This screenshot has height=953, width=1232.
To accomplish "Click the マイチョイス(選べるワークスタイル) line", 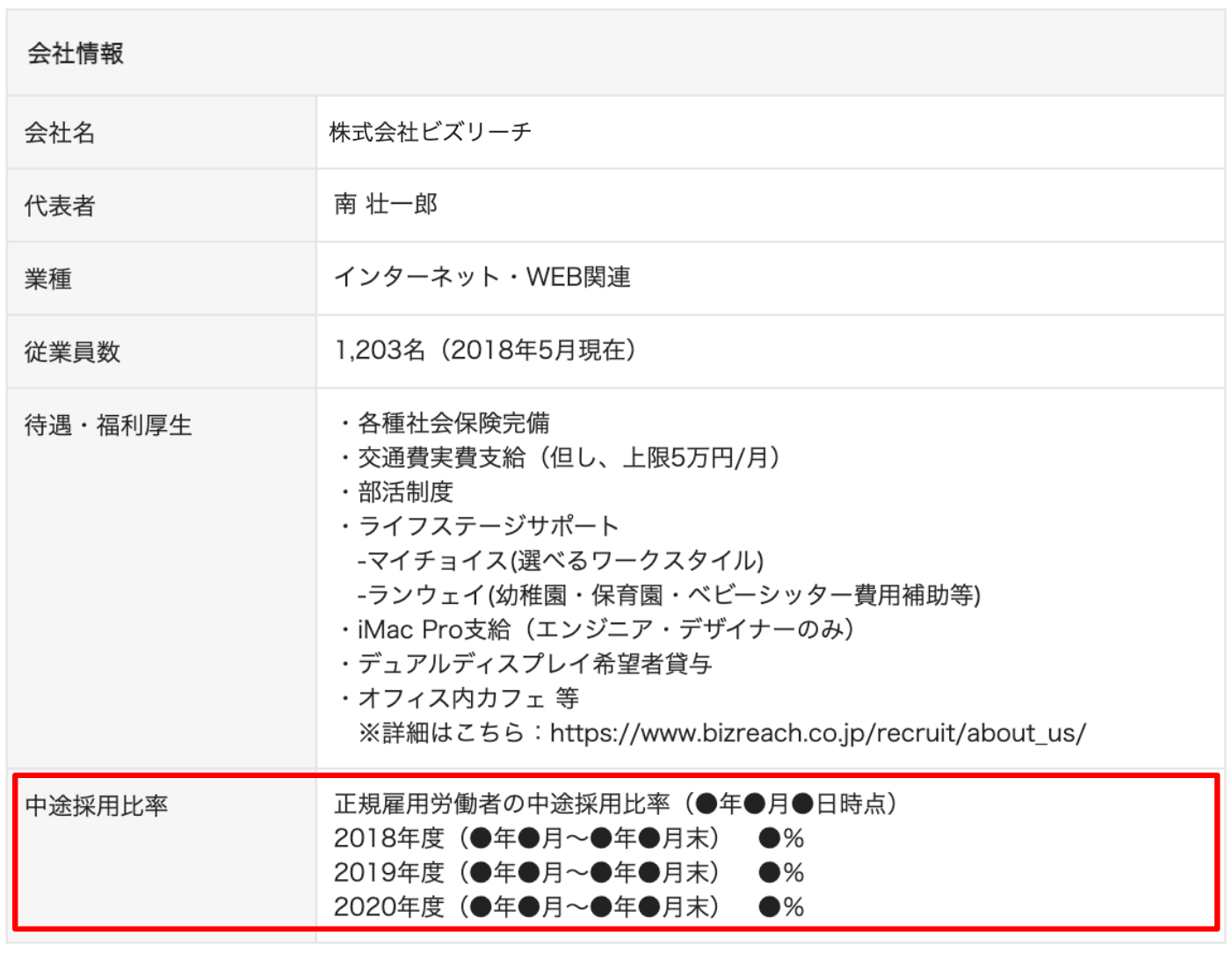I will pyautogui.click(x=561, y=560).
